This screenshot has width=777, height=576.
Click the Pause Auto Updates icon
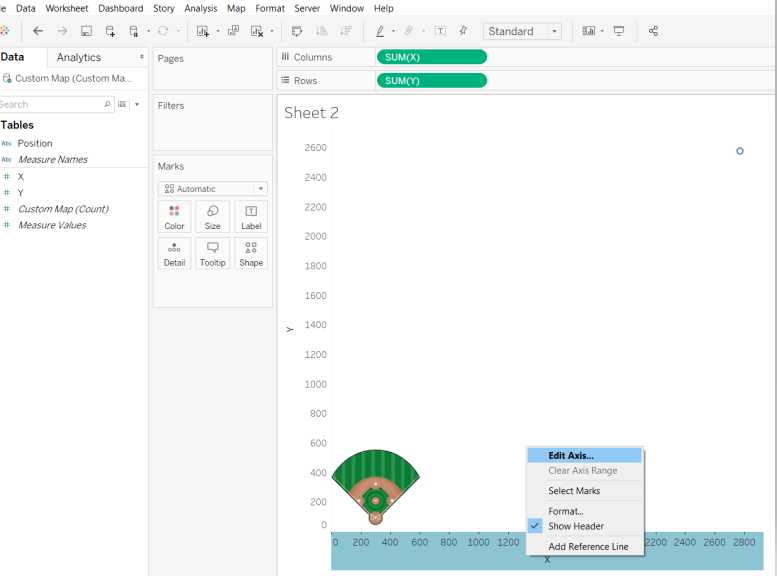pos(133,31)
